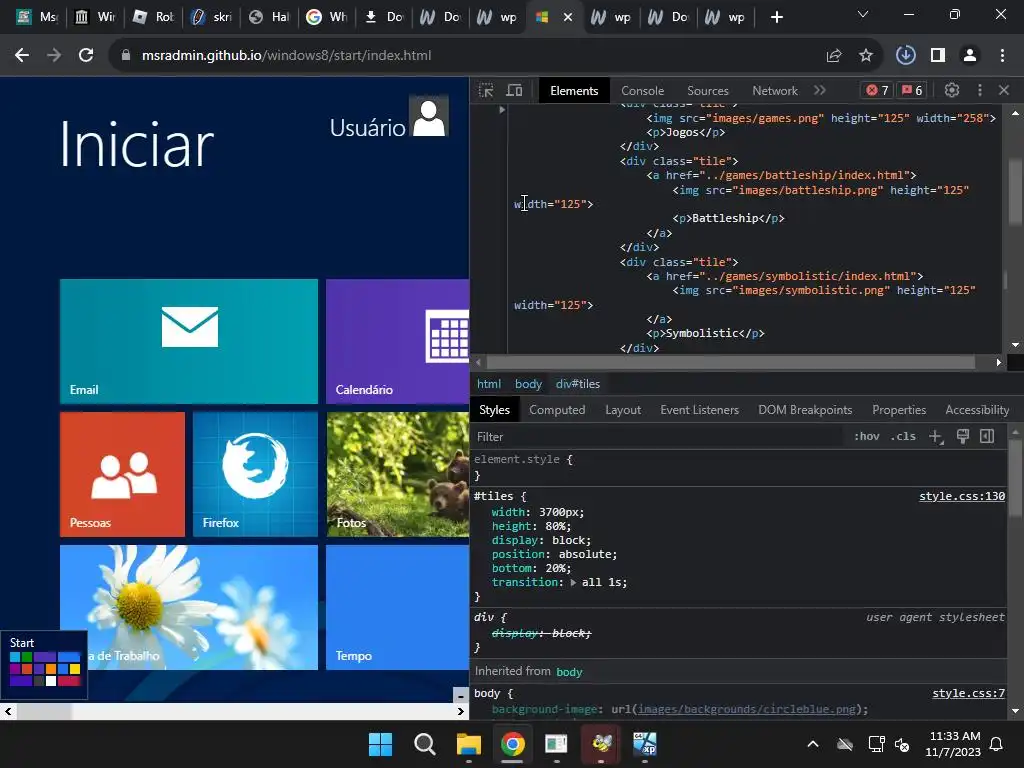Image resolution: width=1024 pixels, height=768 pixels.
Task: Click the inherited from body link
Action: click(x=569, y=672)
